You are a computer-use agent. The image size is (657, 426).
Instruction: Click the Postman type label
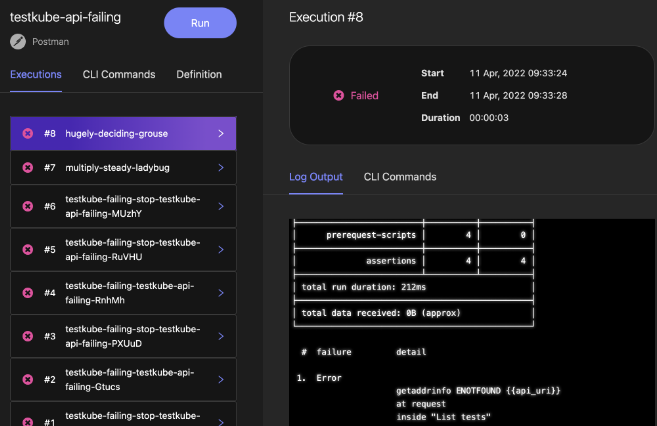pyautogui.click(x=51, y=42)
